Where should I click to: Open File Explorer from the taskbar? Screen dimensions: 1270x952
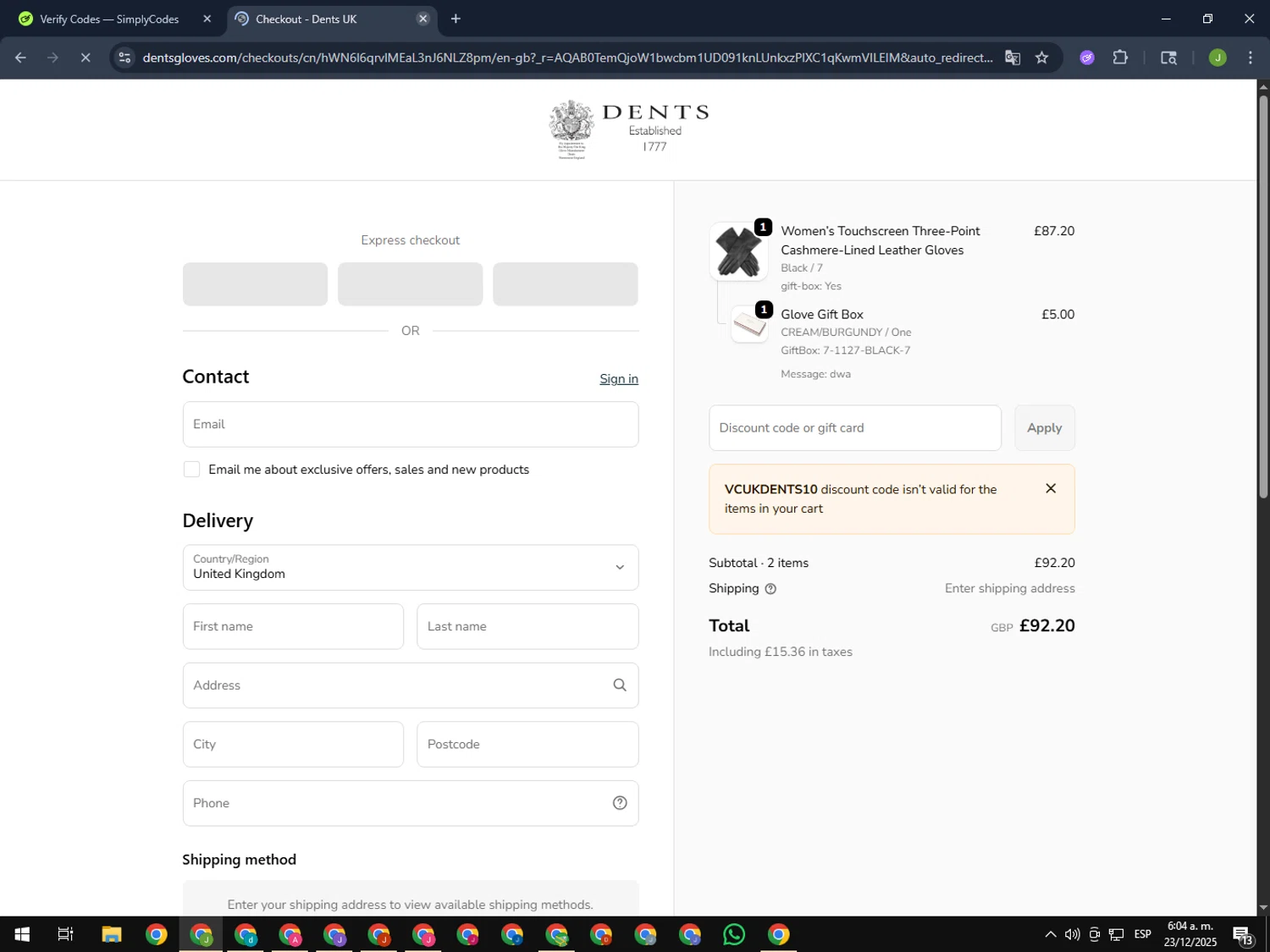pyautogui.click(x=111, y=934)
